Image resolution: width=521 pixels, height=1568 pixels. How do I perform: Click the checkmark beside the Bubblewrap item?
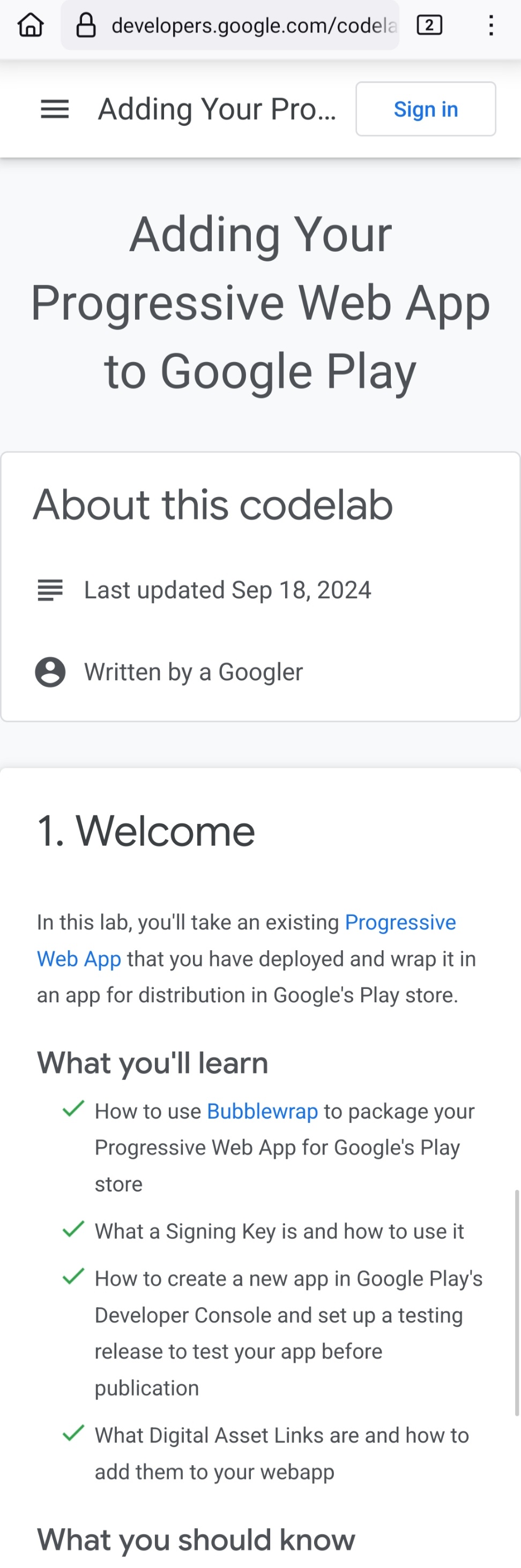[x=73, y=1108]
